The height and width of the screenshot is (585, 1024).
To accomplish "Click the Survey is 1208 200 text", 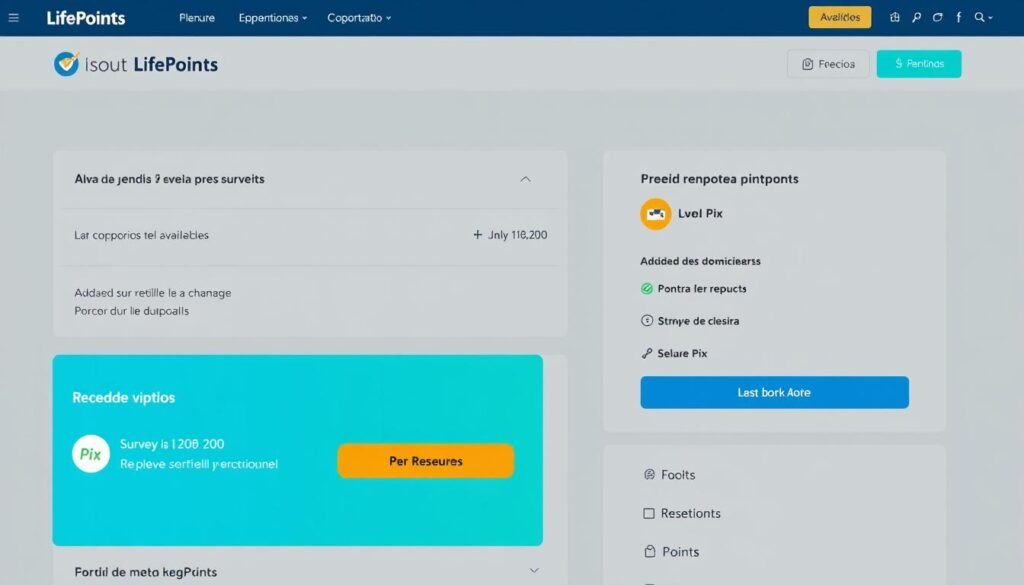I will tap(172, 444).
